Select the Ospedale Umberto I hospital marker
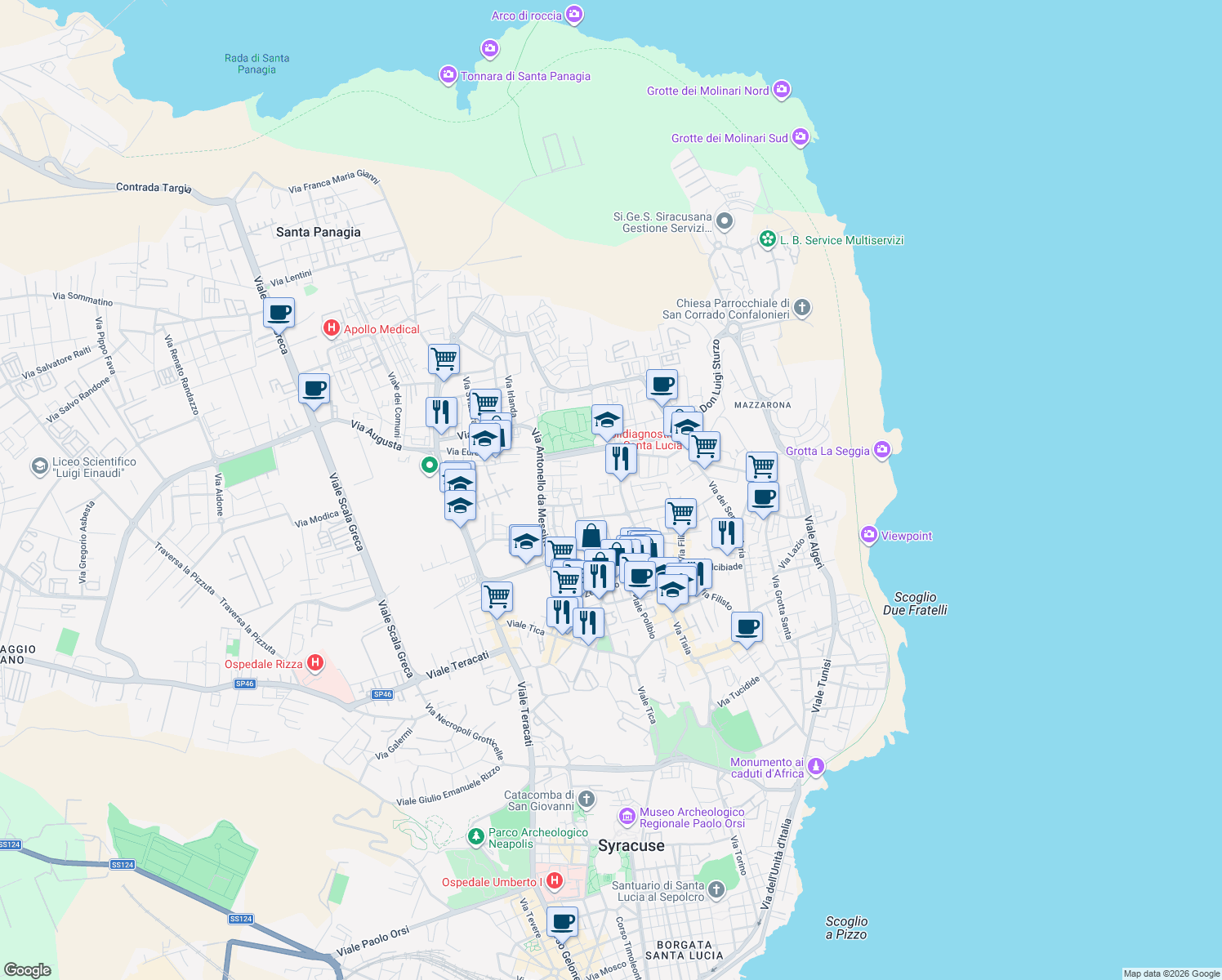This screenshot has width=1222, height=980. coord(555,881)
